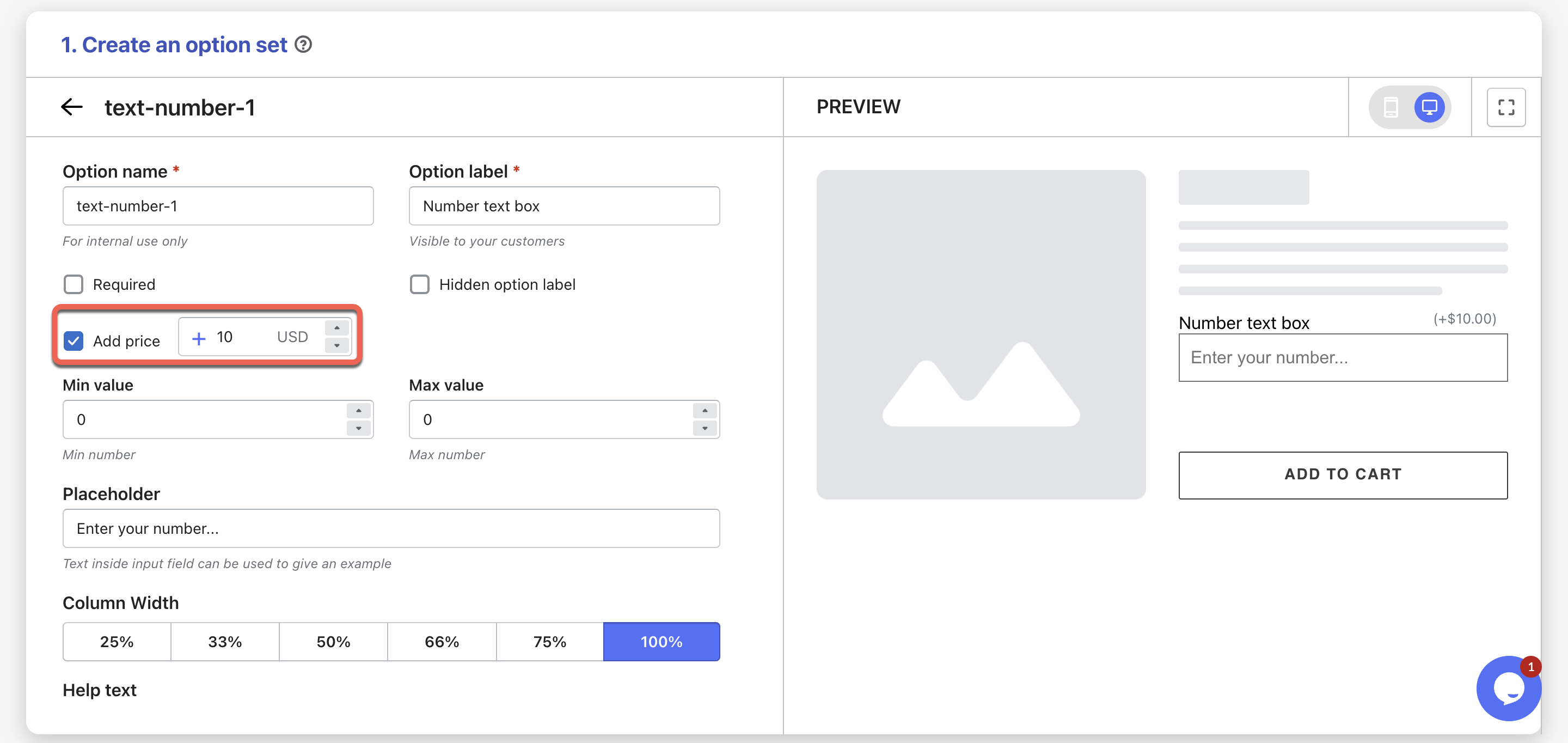The image size is (1568, 743).
Task: Uncheck the Add price checkbox
Action: (x=73, y=341)
